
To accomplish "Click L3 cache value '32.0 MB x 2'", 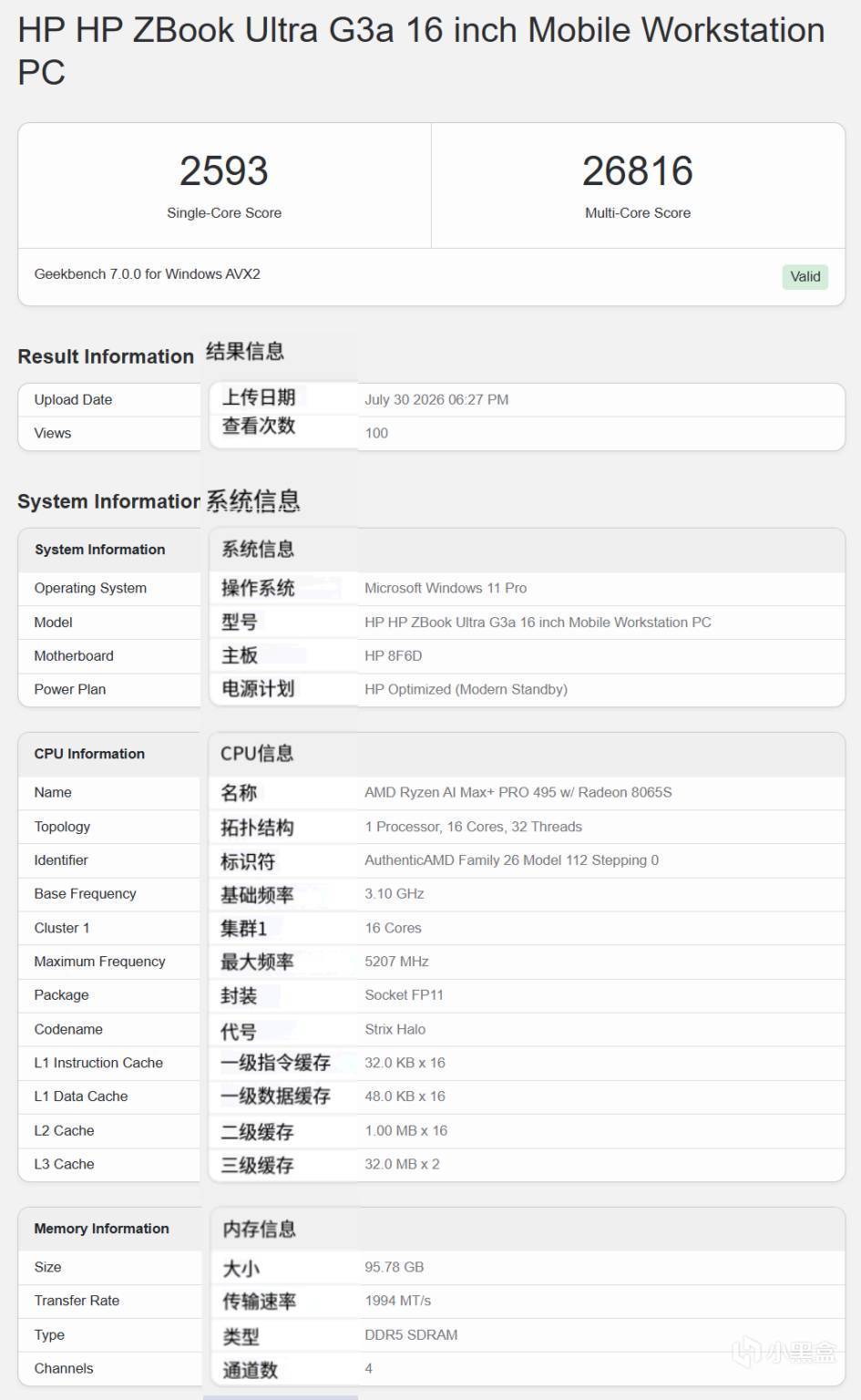I will (402, 1164).
